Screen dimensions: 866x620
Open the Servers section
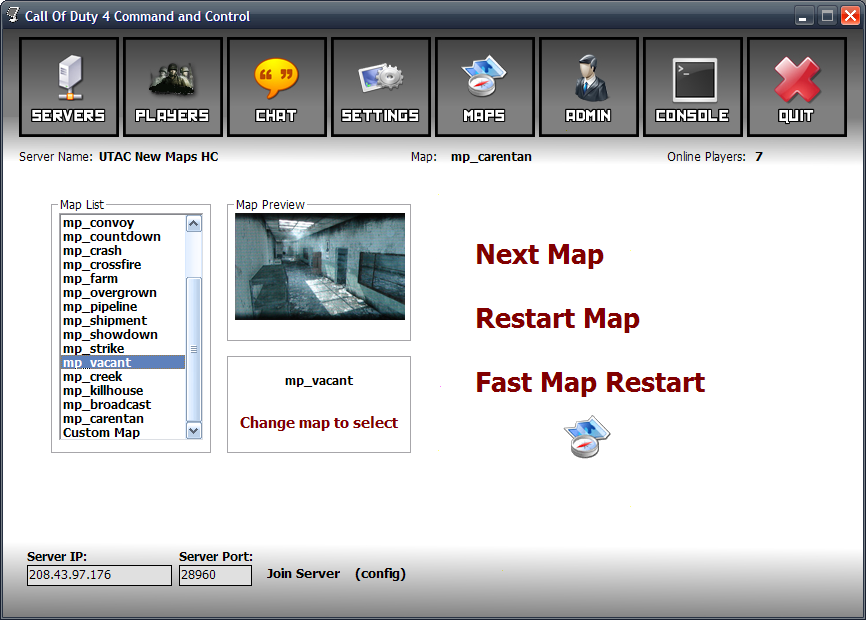pyautogui.click(x=69, y=87)
